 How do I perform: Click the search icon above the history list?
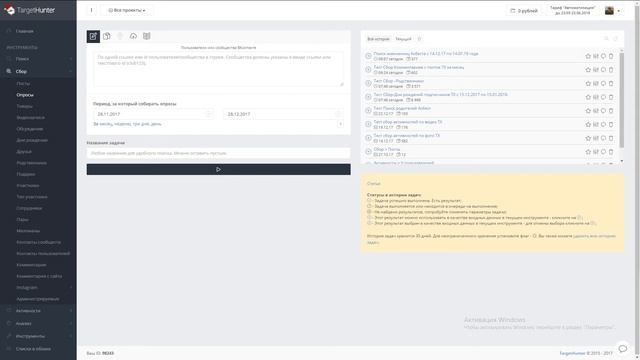click(606, 39)
